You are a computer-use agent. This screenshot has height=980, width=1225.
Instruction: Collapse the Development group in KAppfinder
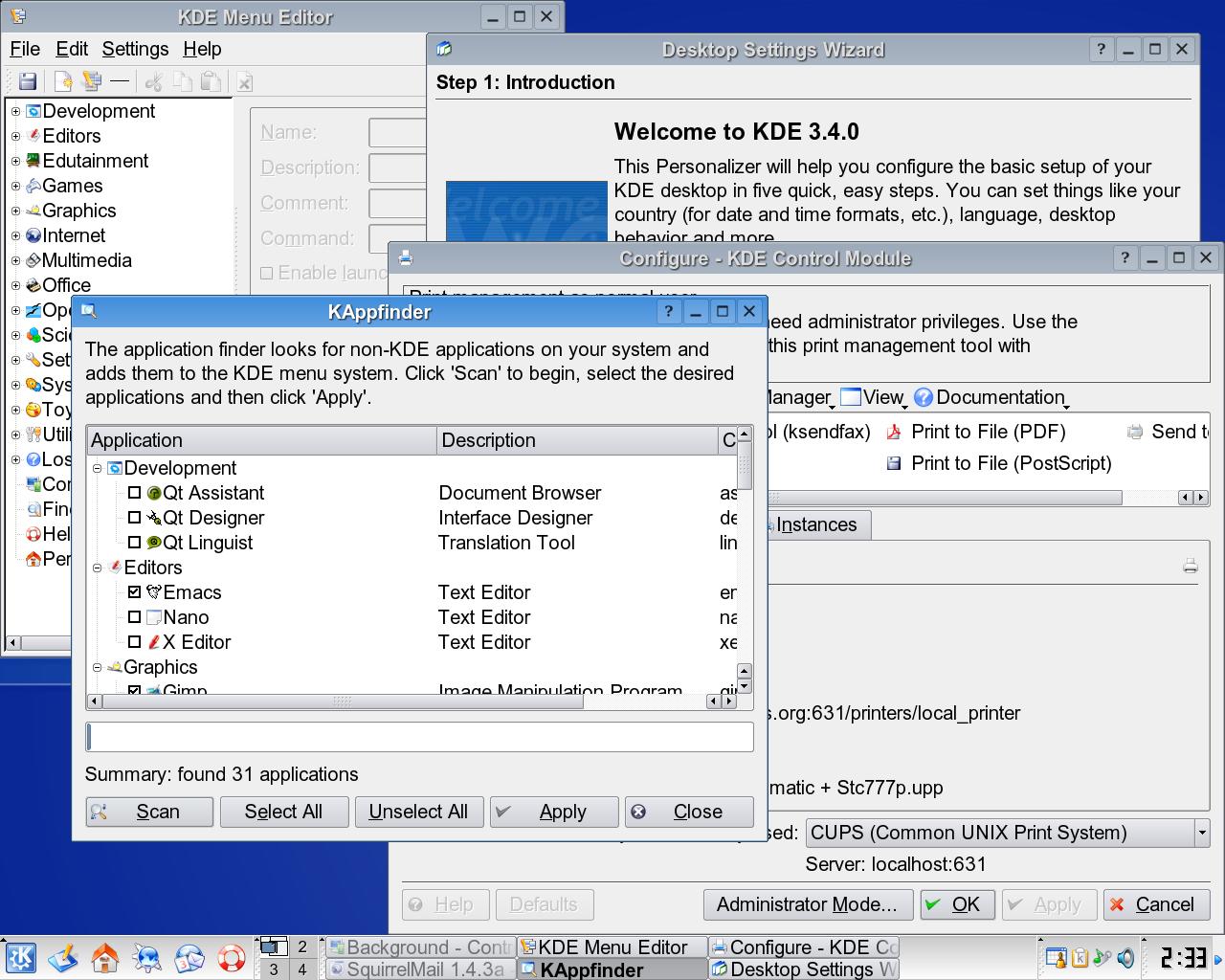(98, 468)
